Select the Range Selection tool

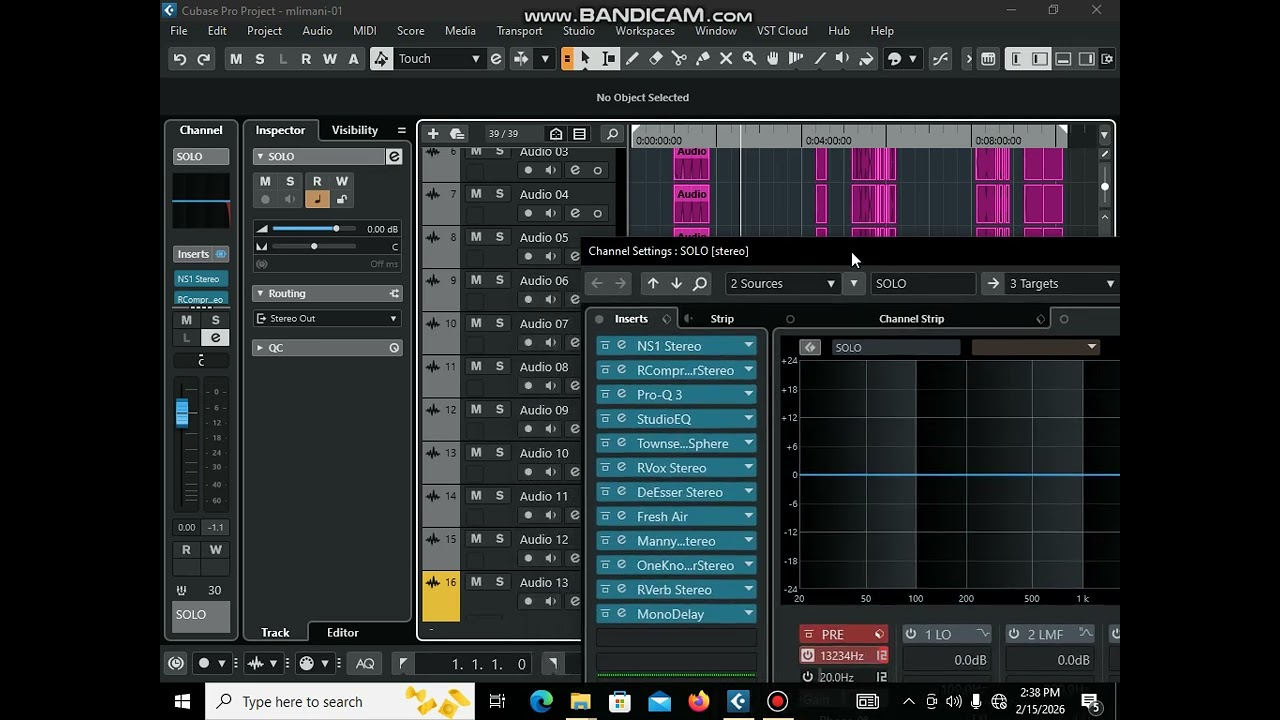tap(609, 59)
